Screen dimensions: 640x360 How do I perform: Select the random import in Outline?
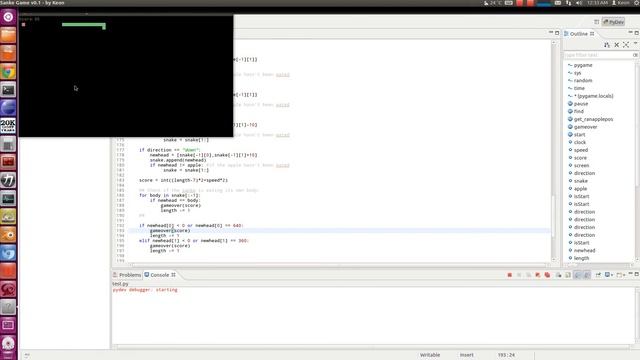click(583, 81)
